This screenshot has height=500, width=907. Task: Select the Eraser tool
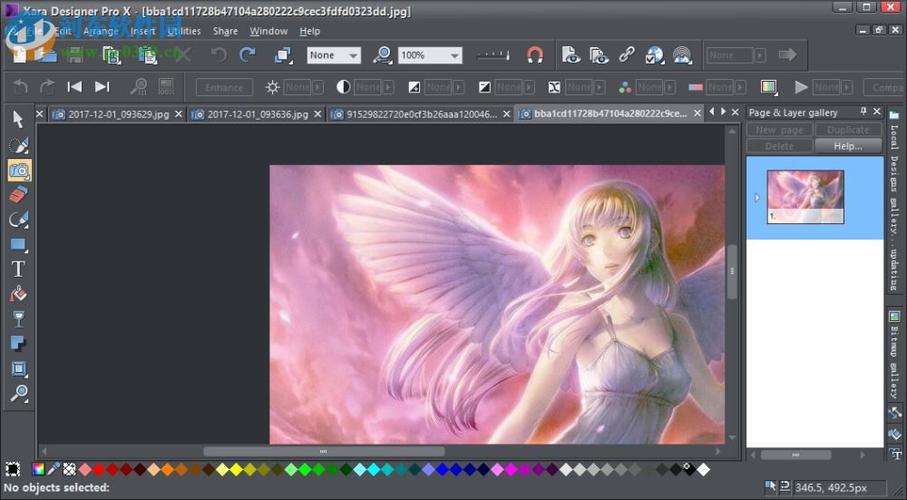click(x=19, y=194)
